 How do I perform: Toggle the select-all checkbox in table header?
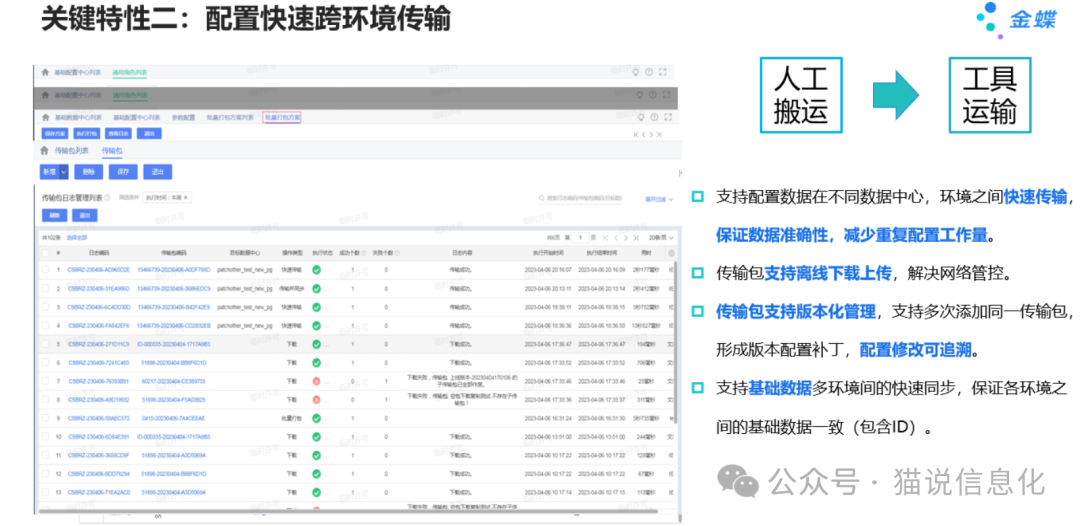[44, 253]
